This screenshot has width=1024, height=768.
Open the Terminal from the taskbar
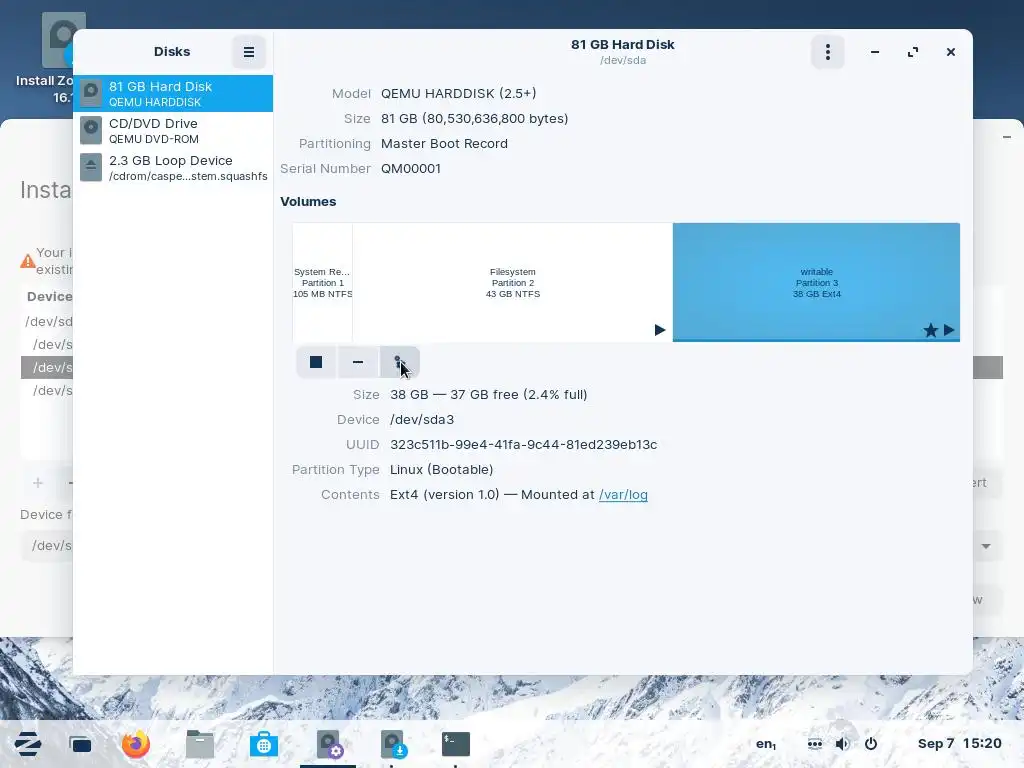click(x=456, y=744)
